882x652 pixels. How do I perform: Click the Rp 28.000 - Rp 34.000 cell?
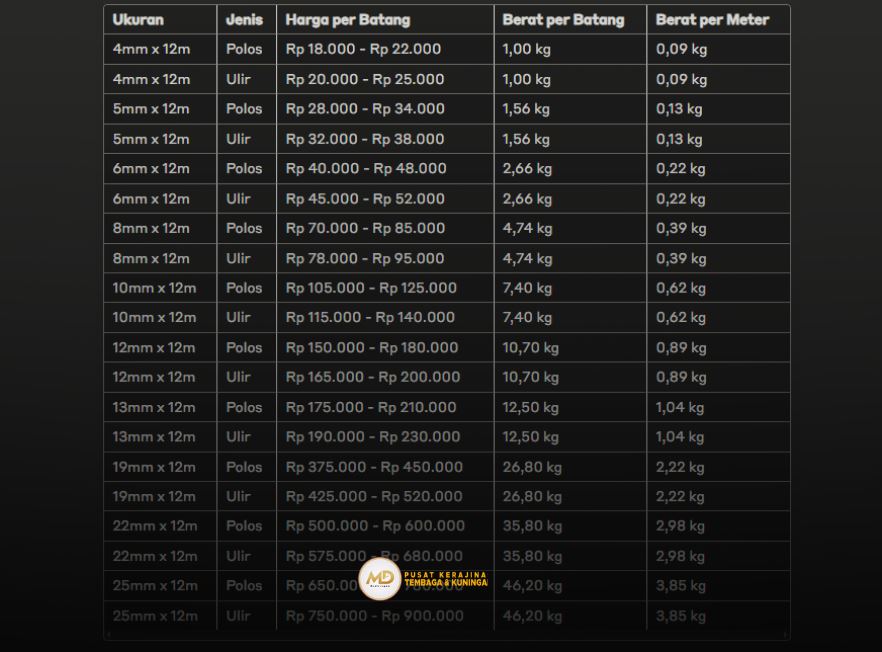(x=365, y=109)
